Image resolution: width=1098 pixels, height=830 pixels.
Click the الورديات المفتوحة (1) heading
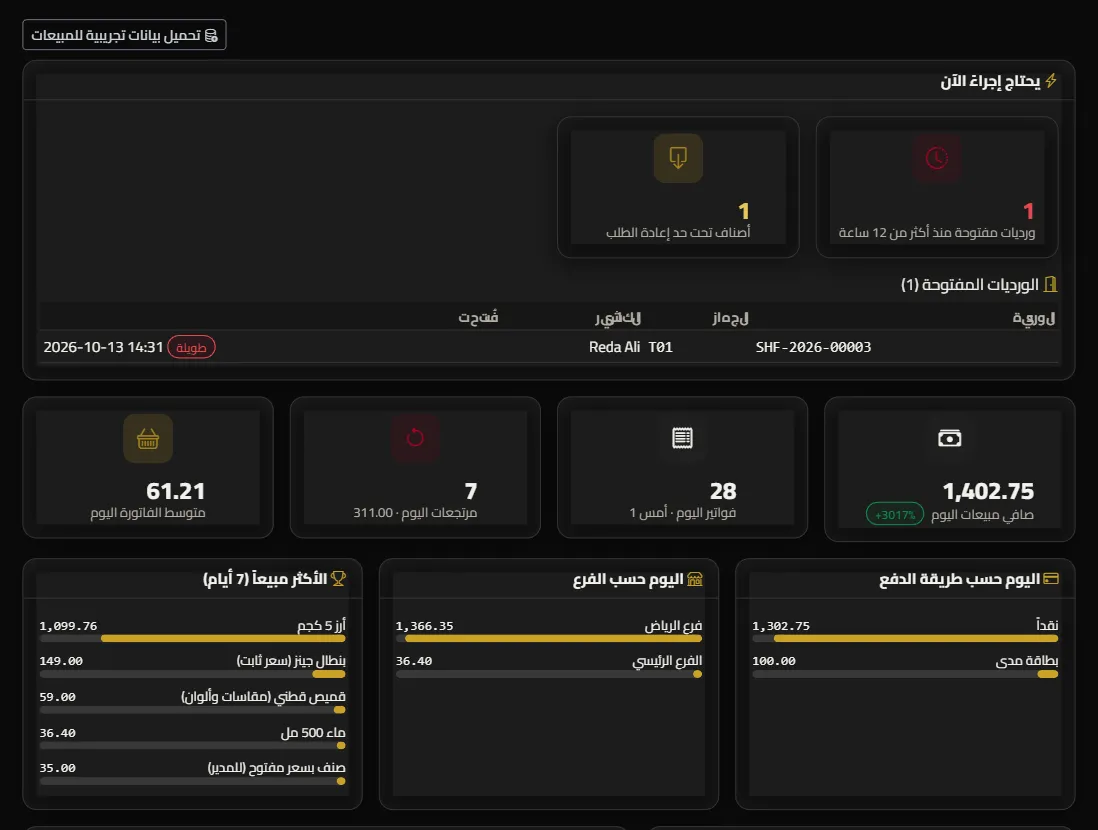point(970,284)
